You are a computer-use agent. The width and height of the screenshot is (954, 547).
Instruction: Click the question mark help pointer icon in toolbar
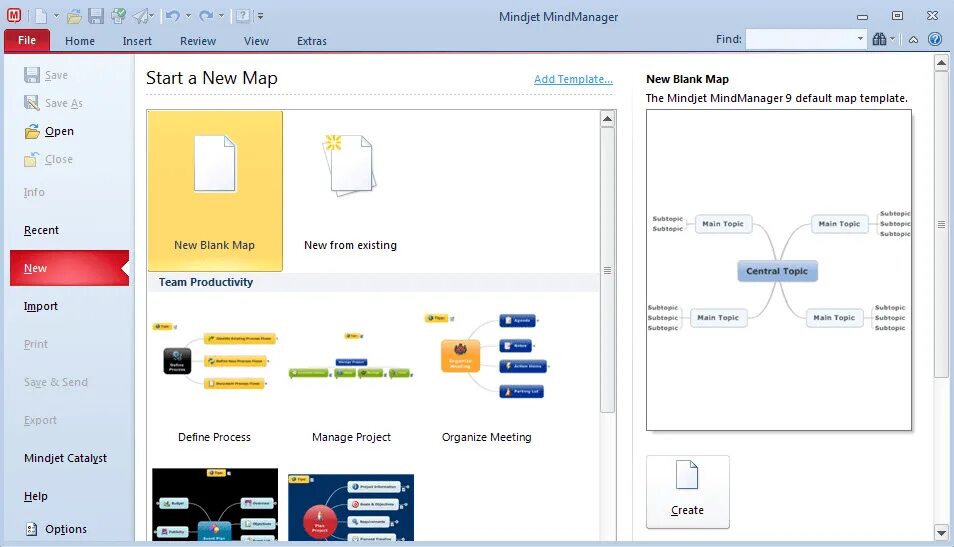click(243, 16)
